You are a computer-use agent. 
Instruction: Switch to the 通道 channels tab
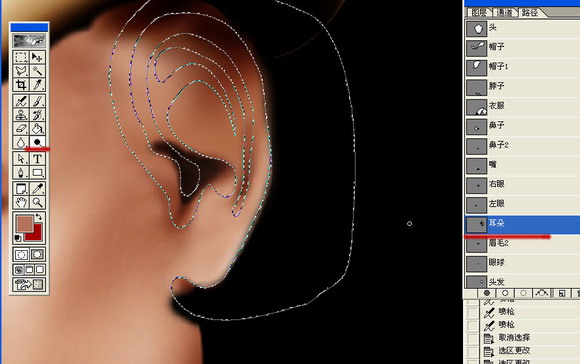point(505,13)
